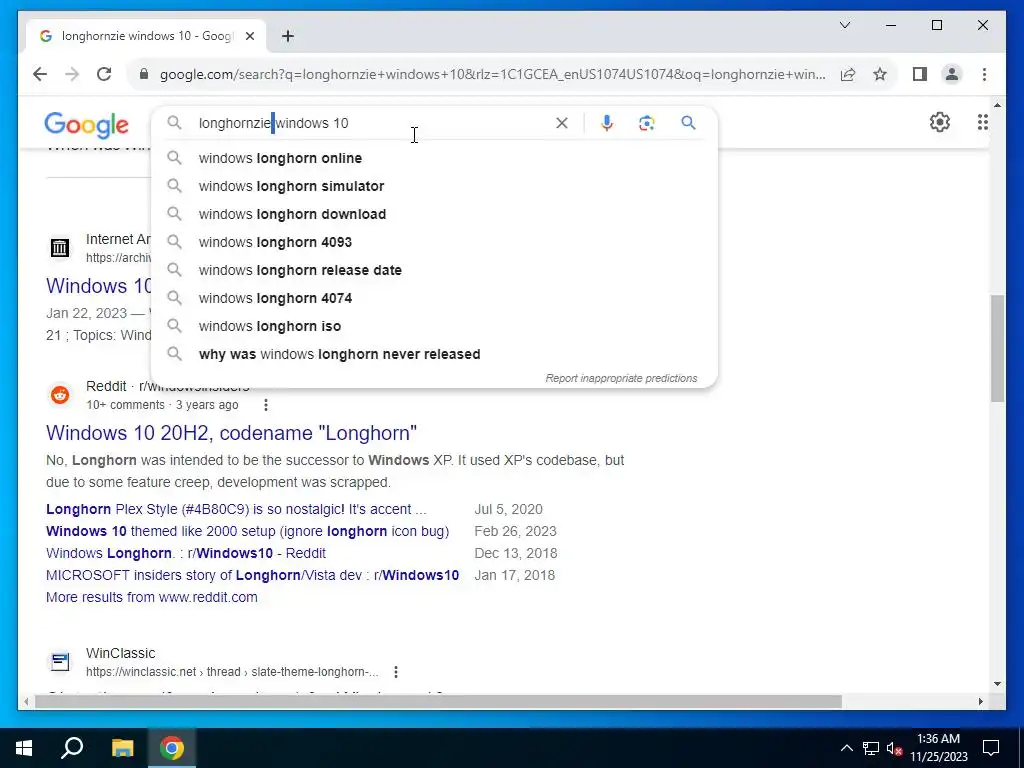Open the Internet Archive result title
The height and width of the screenshot is (768, 1024).
(99, 286)
